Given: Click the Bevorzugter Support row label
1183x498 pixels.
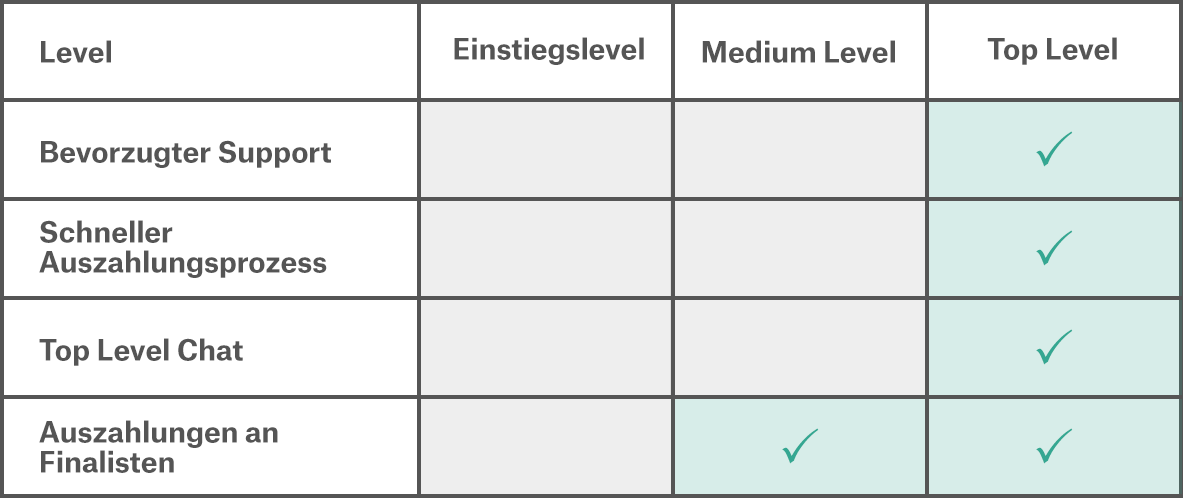Looking at the screenshot, I should pyautogui.click(x=185, y=153).
